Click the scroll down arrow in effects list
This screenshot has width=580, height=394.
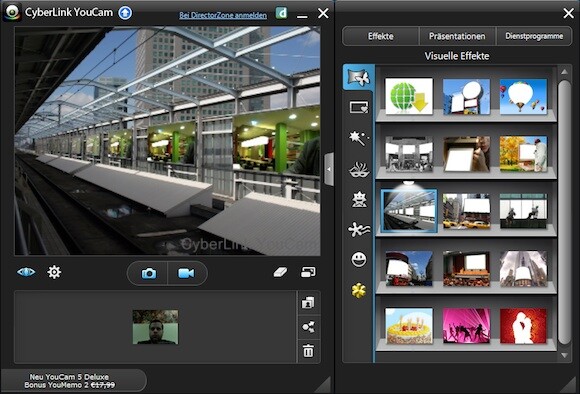pos(564,355)
